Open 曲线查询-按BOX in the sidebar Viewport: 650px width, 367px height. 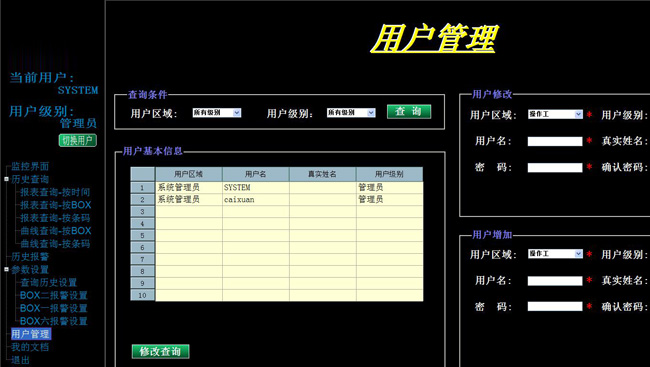pyautogui.click(x=56, y=231)
